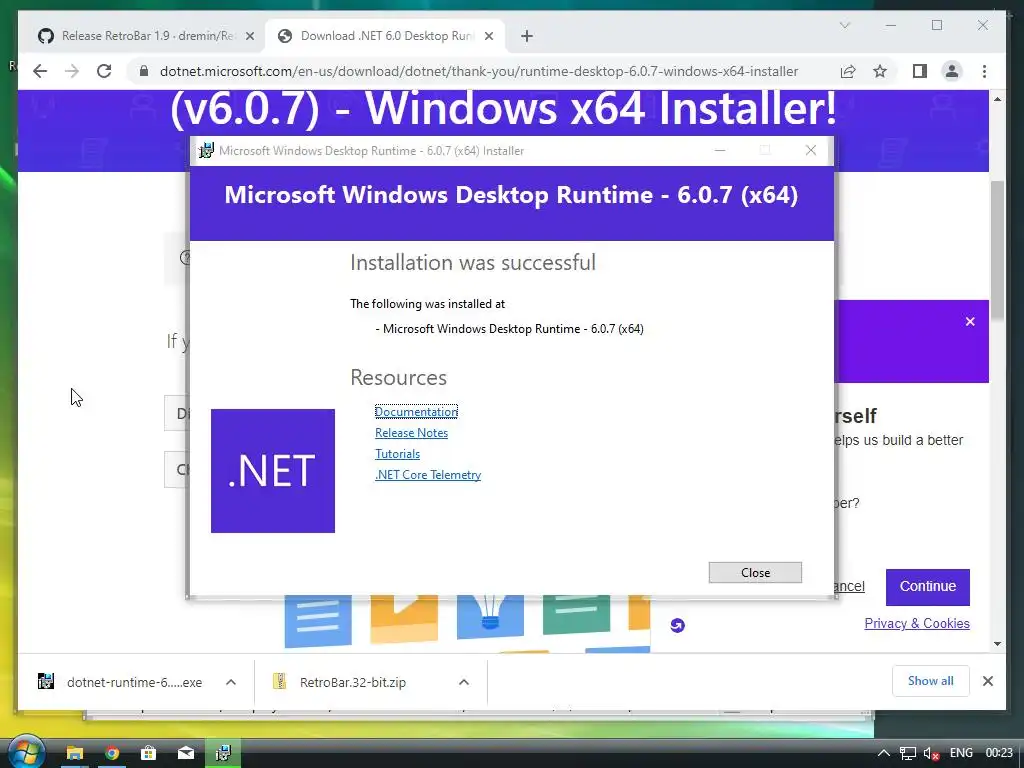Click the page scroll up arrow
The width and height of the screenshot is (1024, 768).
point(997,99)
